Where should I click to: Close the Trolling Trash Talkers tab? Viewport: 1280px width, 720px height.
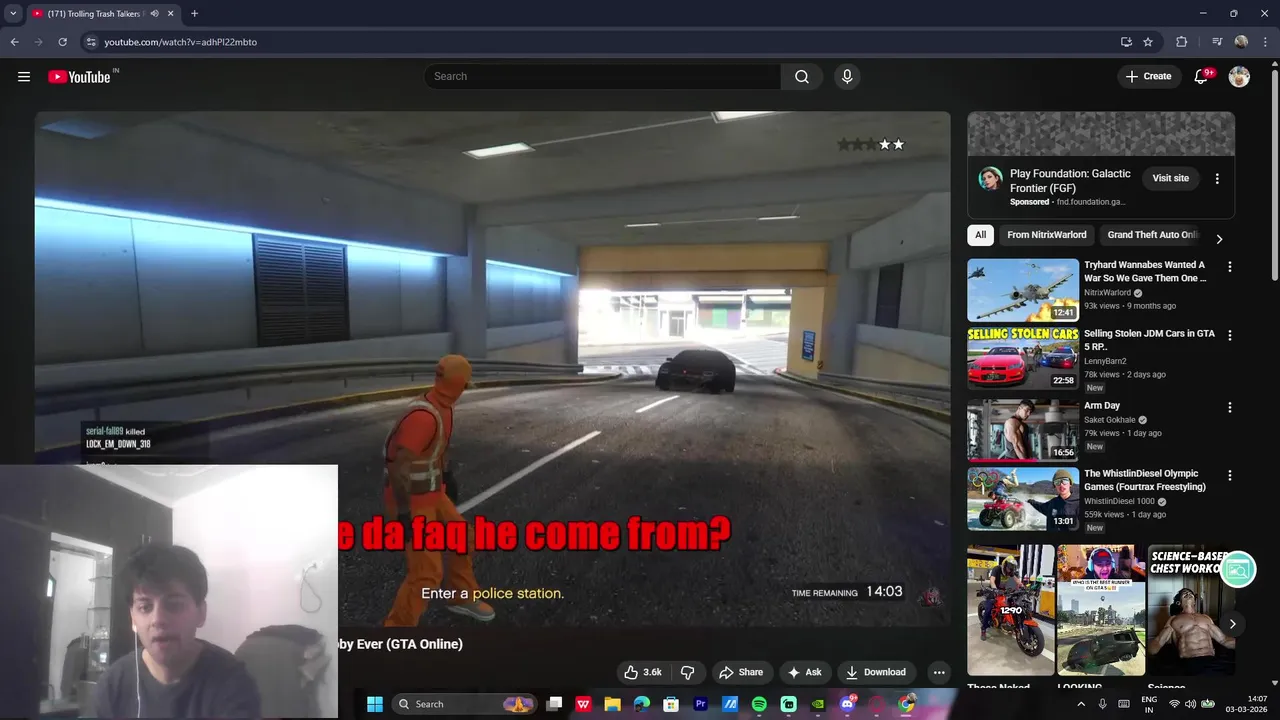point(171,14)
